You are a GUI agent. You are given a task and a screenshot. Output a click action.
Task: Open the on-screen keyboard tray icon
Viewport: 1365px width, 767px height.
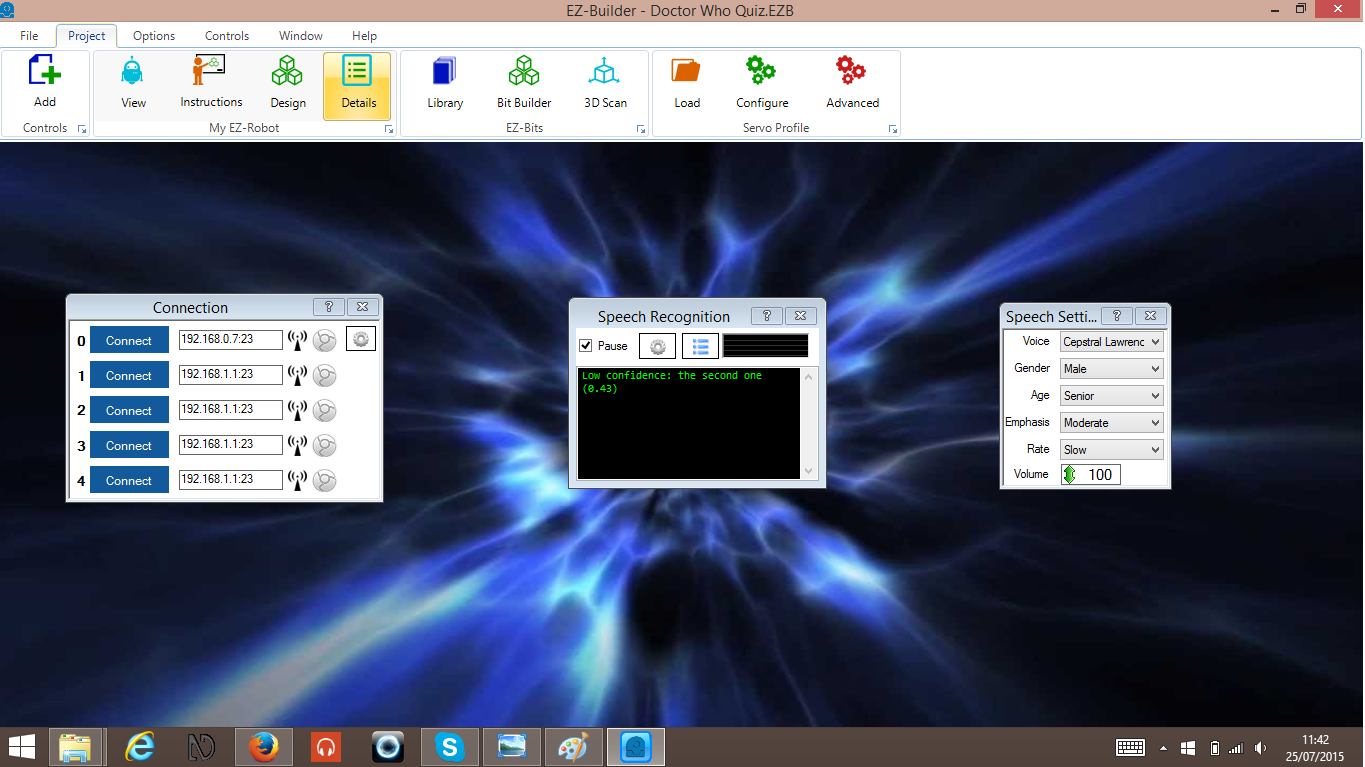tap(1130, 747)
